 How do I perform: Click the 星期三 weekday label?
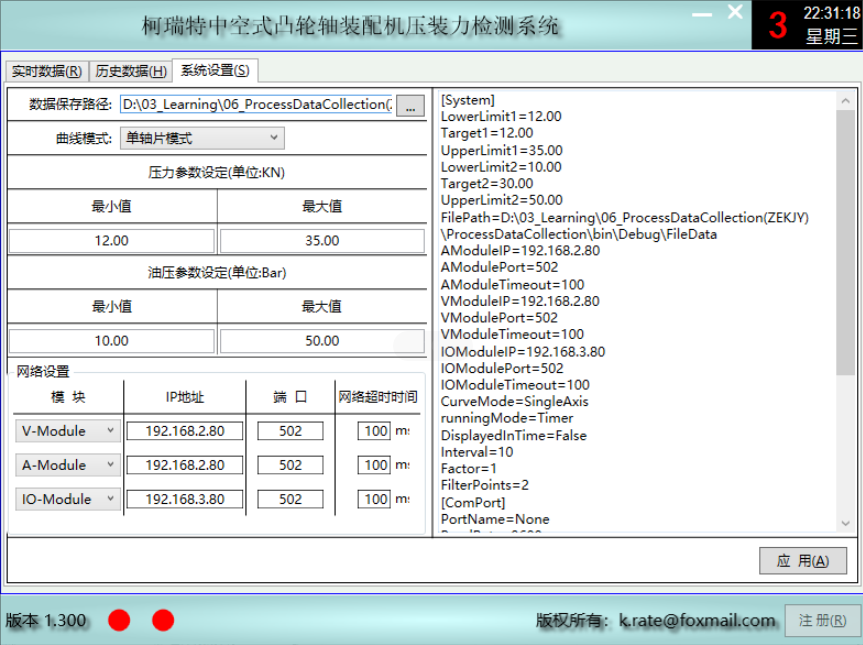point(832,36)
